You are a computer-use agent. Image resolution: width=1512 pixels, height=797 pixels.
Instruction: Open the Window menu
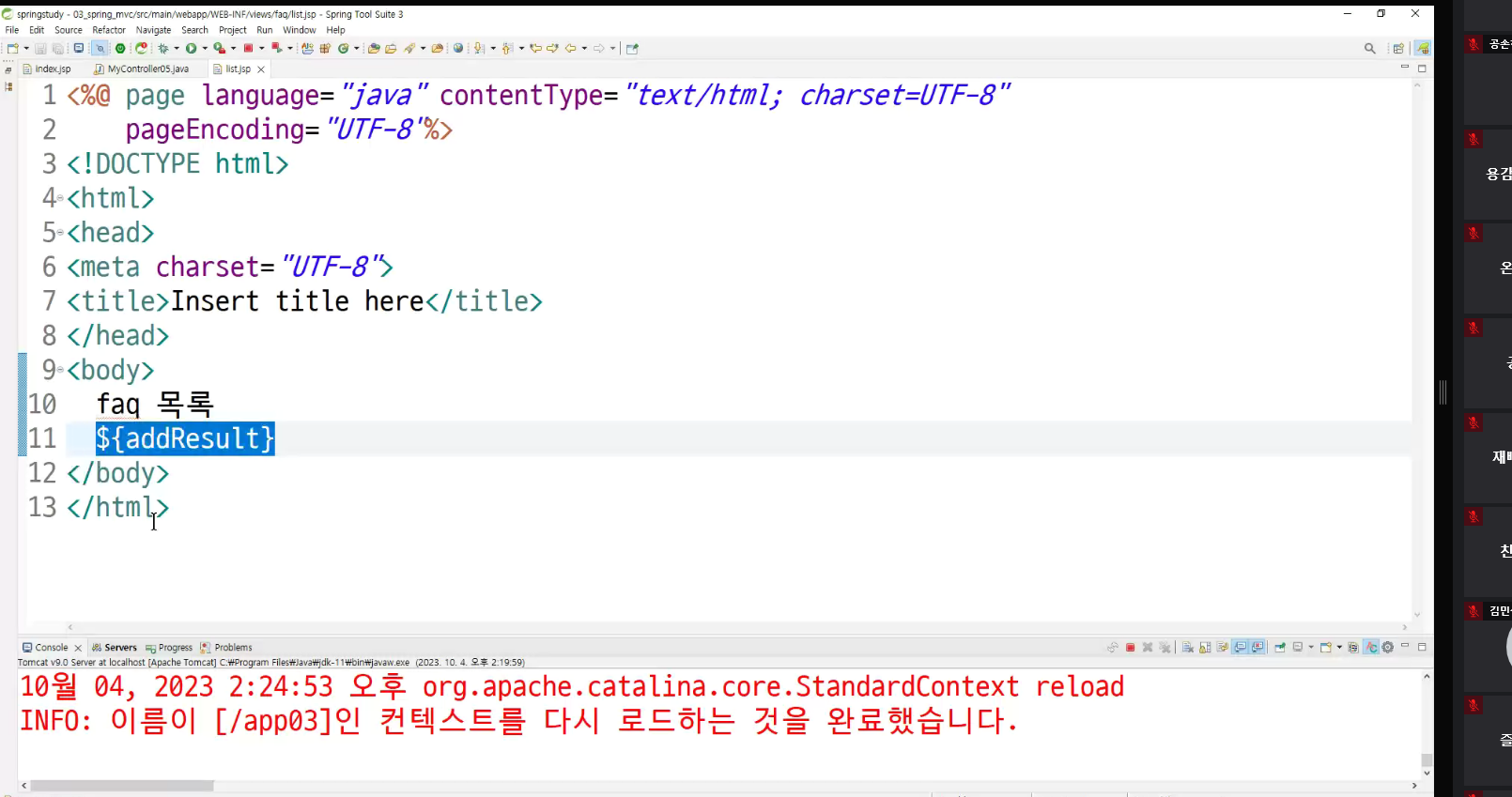pyautogui.click(x=300, y=30)
